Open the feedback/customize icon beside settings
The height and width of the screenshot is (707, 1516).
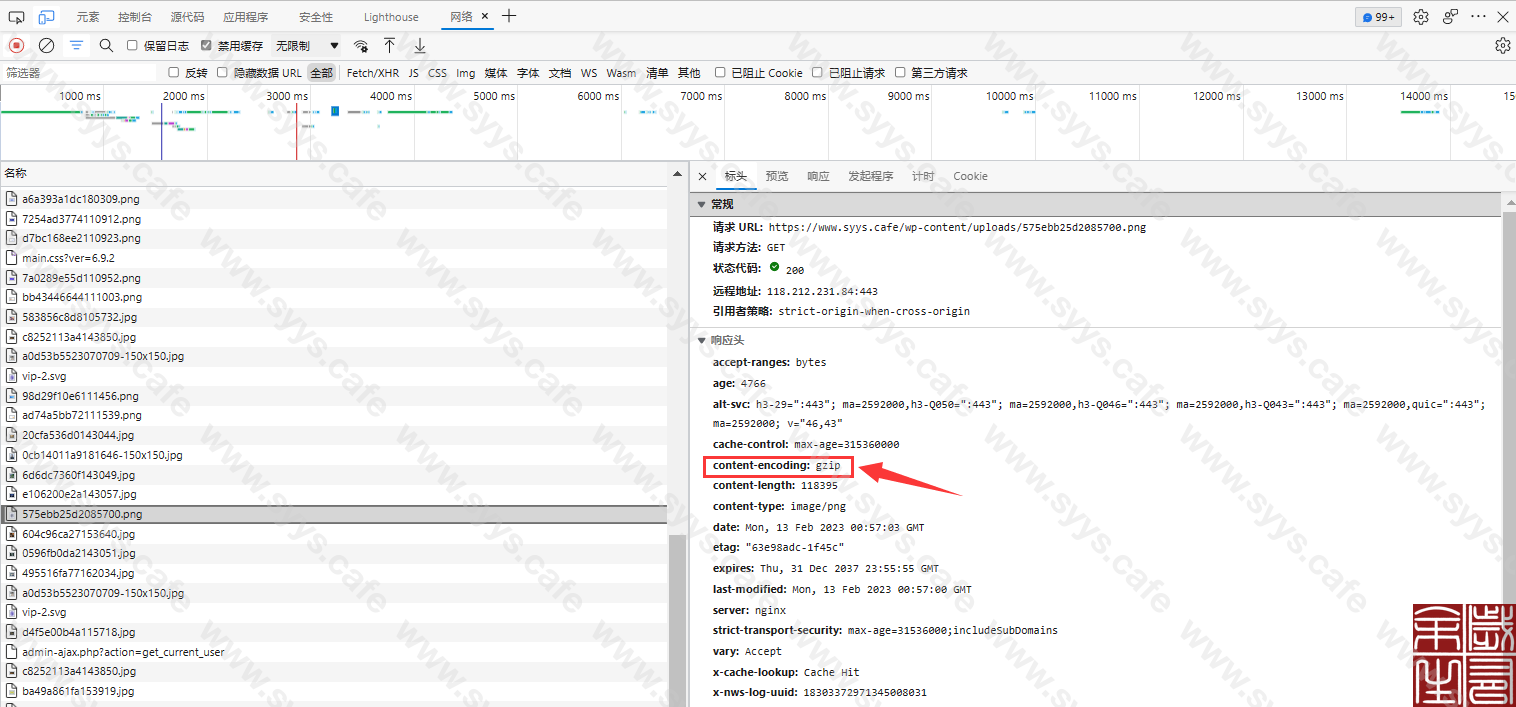point(1450,17)
